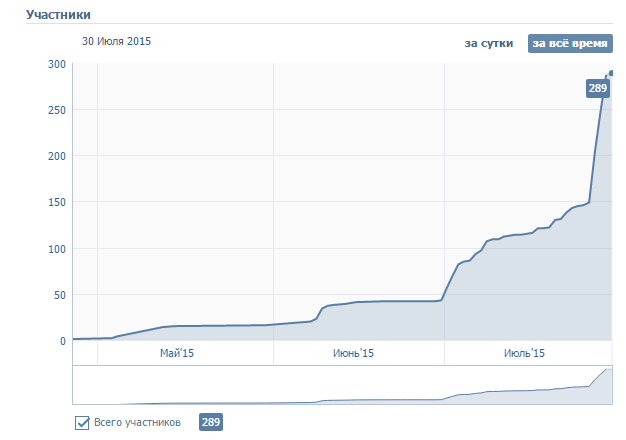Screen dimensions: 626x440
Task: Click the 100 value on the Y axis
Action: click(x=57, y=249)
